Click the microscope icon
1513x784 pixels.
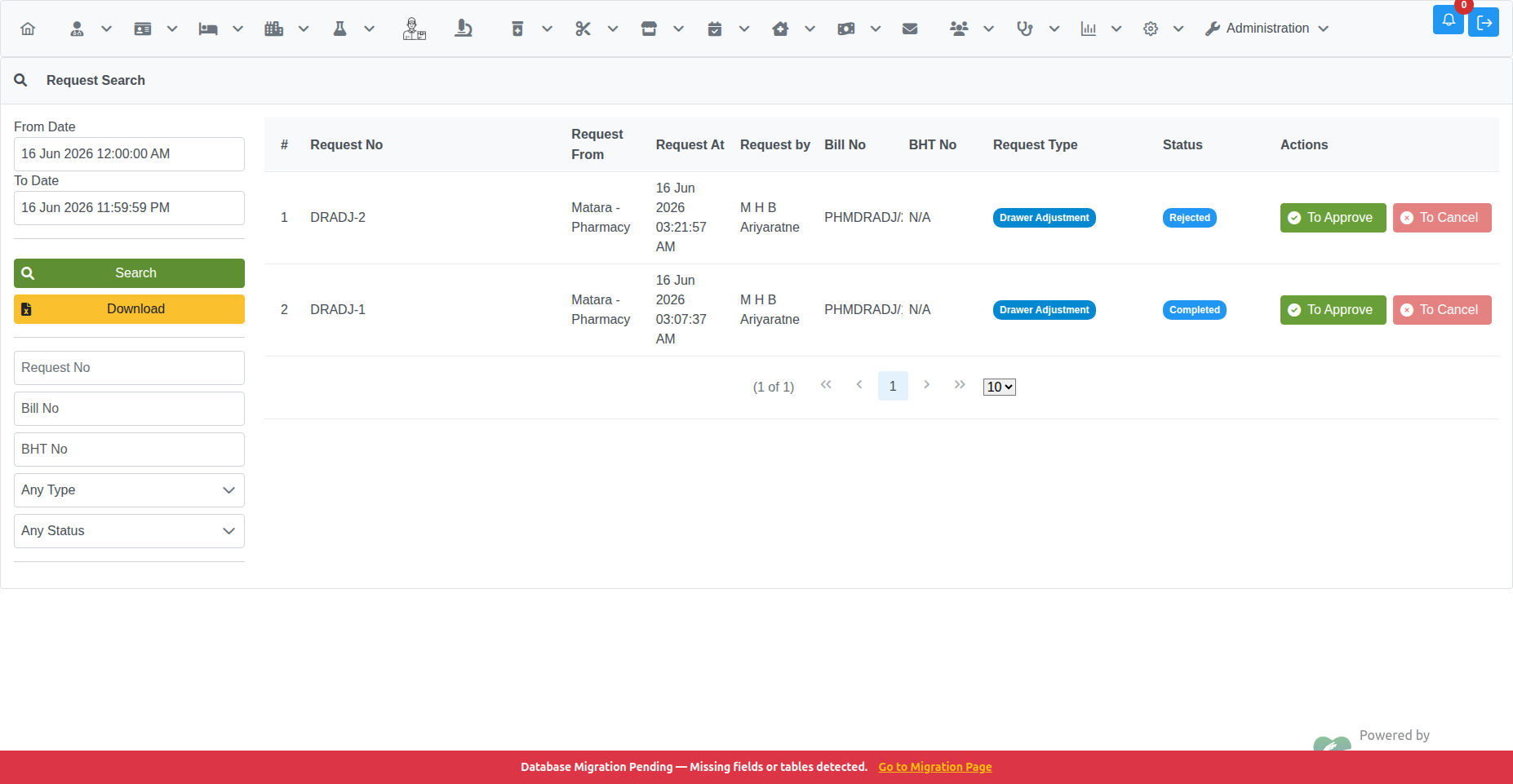pyautogui.click(x=464, y=29)
